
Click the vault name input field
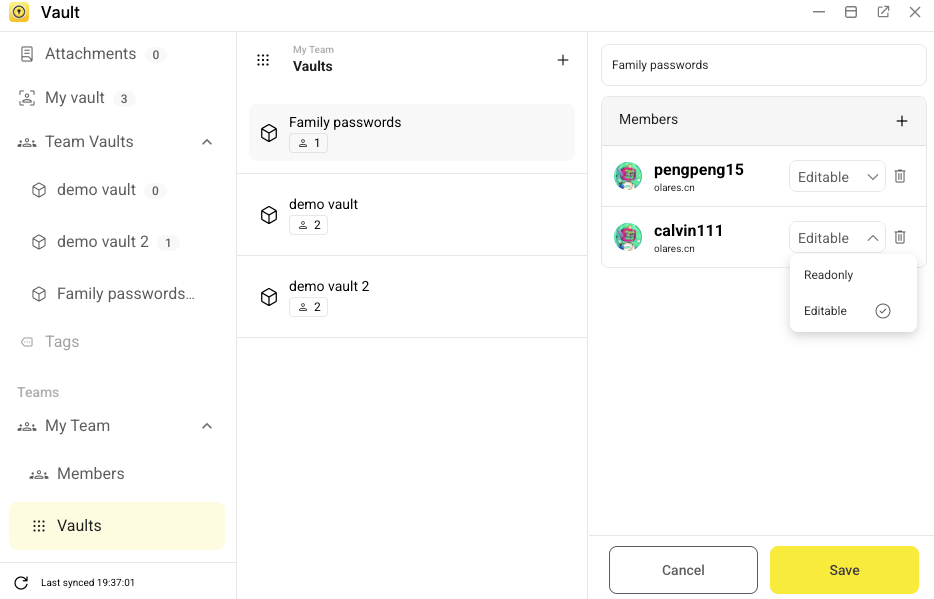pyautogui.click(x=763, y=65)
